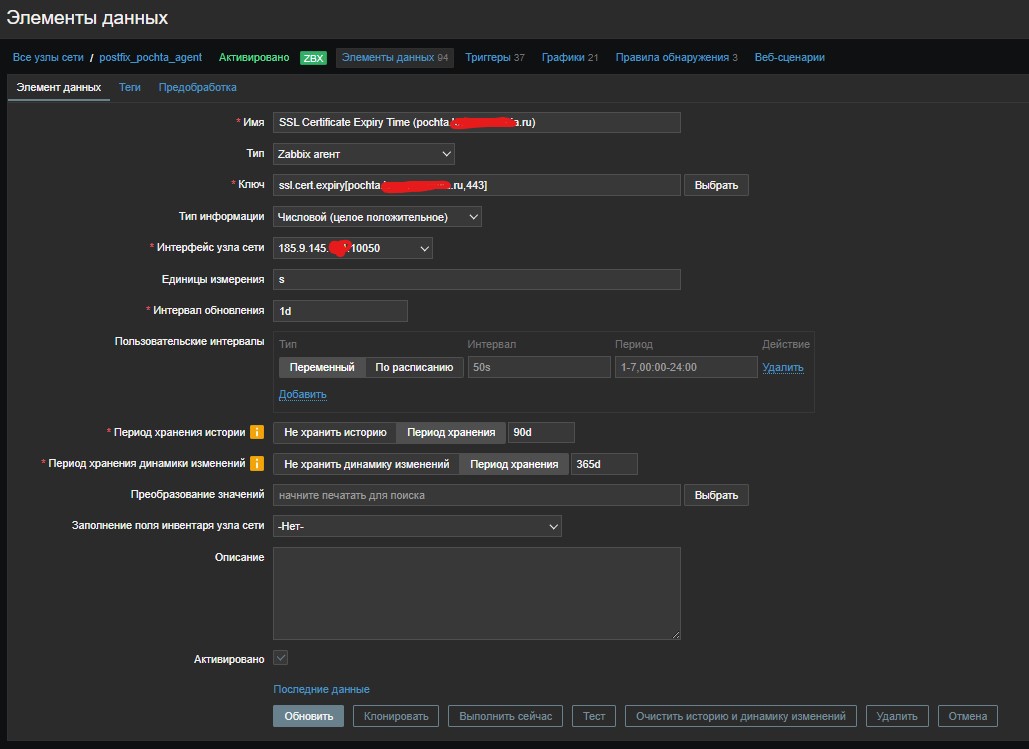Viewport: 1029px width, 749px height.
Task: Click info icon next to trends storage period
Action: click(257, 464)
